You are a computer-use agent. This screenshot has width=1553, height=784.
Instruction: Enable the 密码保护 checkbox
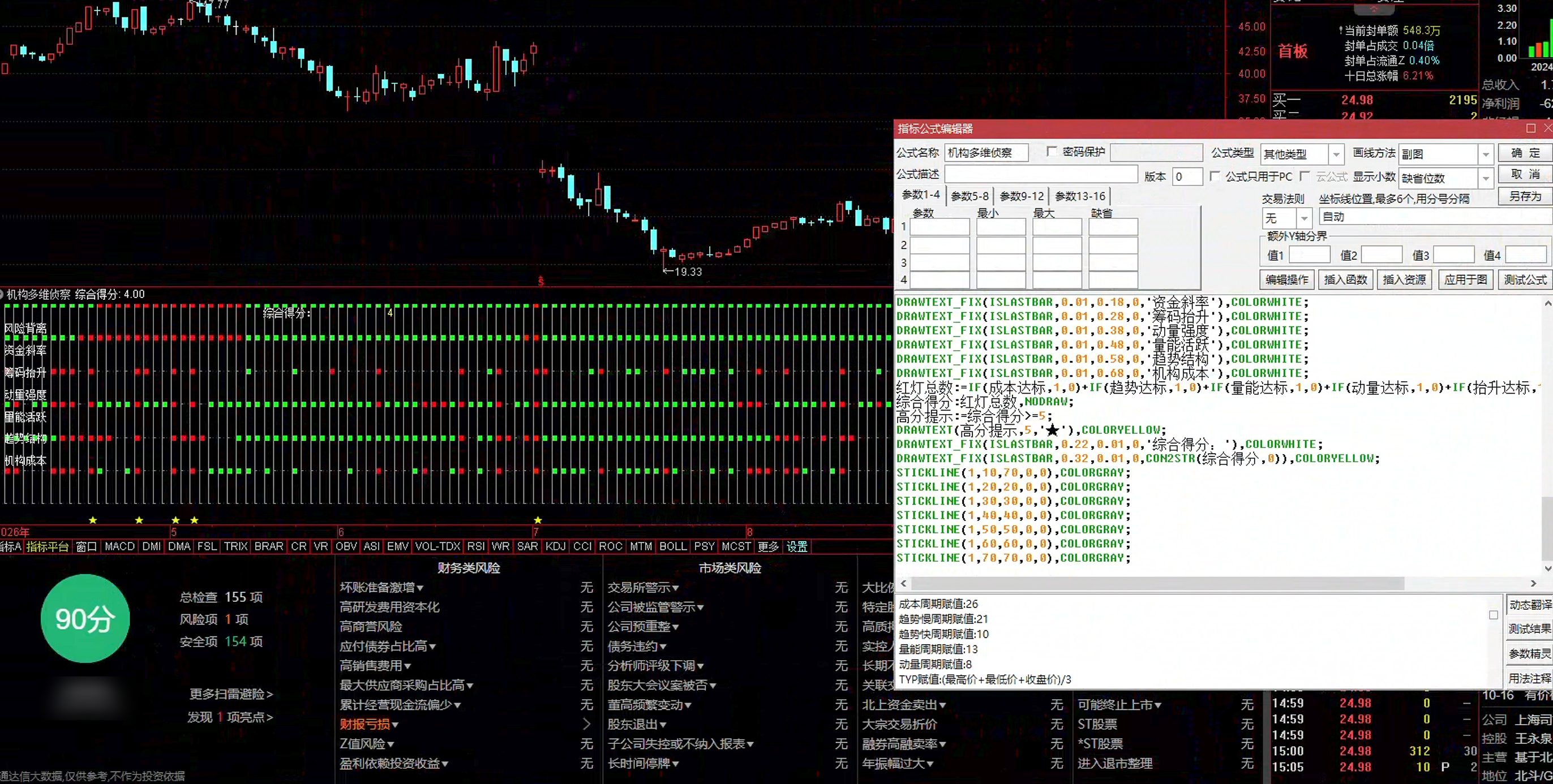pos(1052,152)
